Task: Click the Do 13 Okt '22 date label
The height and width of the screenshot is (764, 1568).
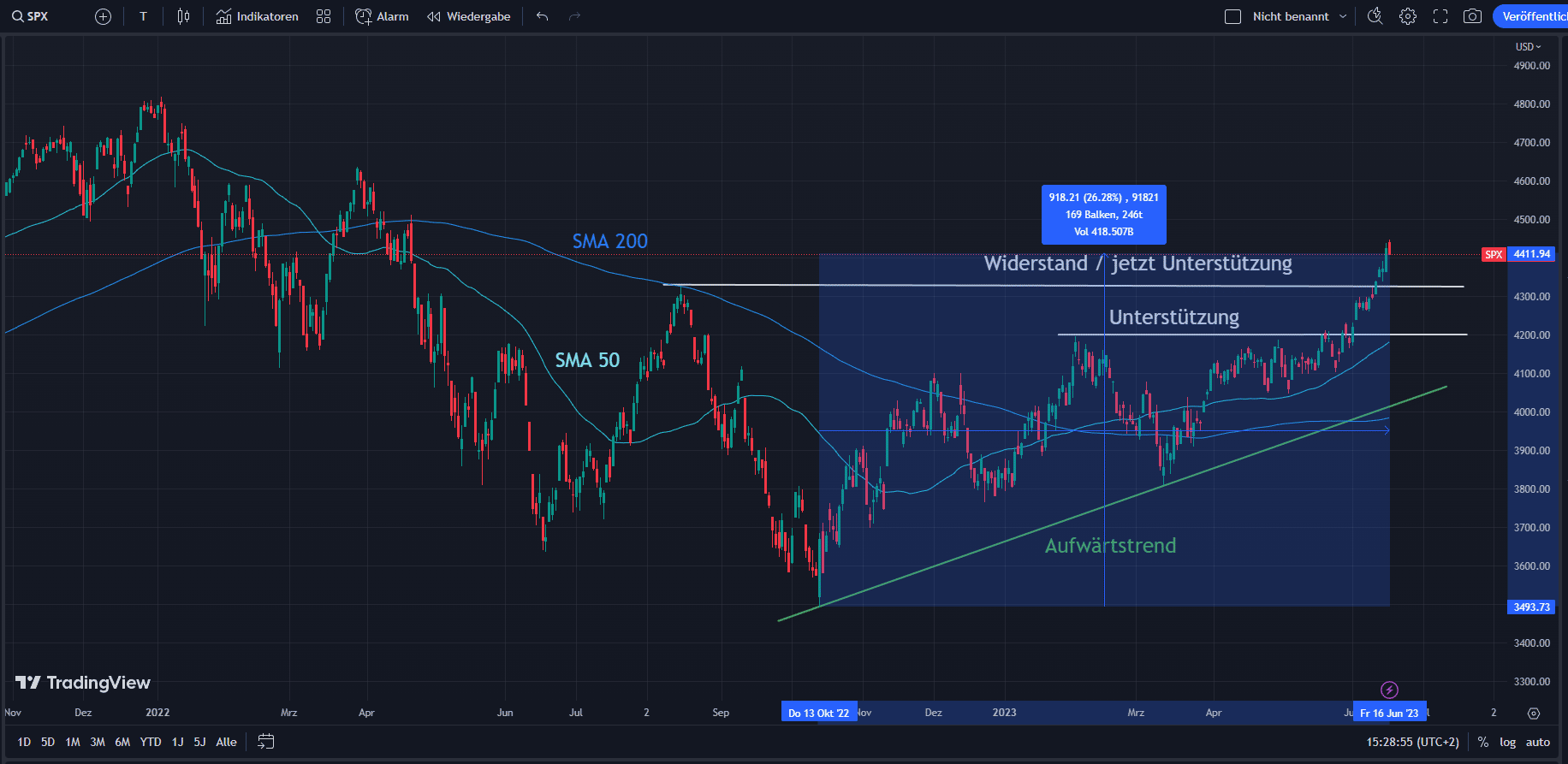Action: pyautogui.click(x=819, y=713)
